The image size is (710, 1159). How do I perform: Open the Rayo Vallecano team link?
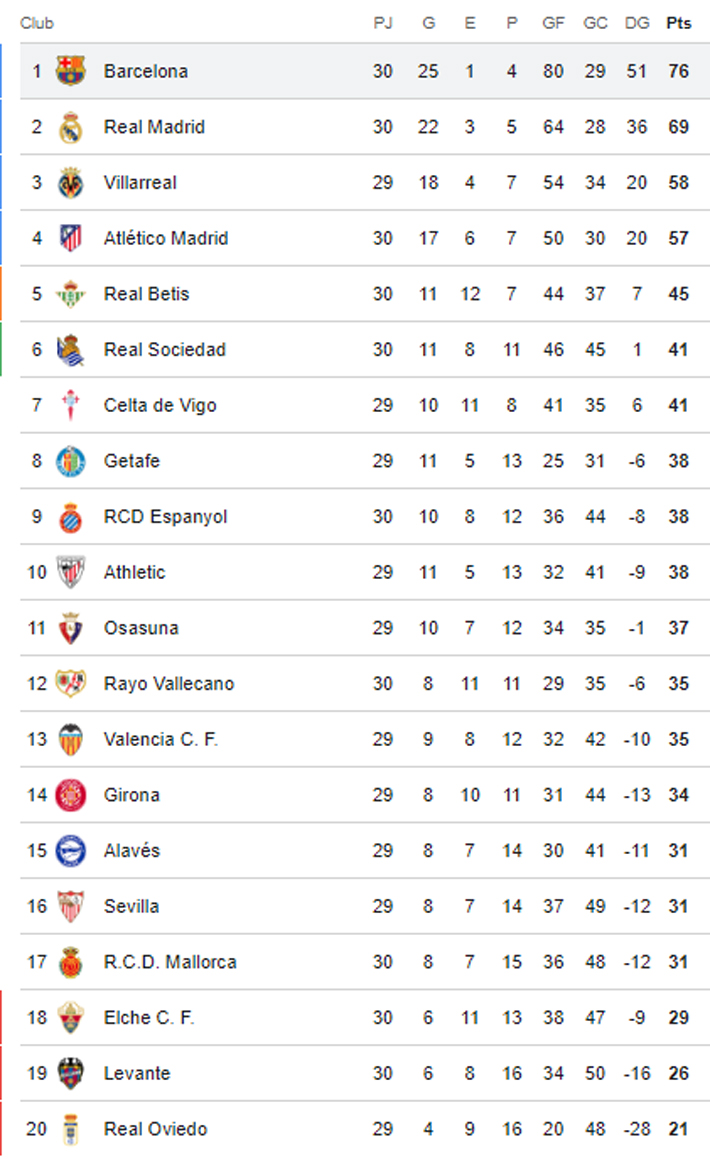(168, 684)
